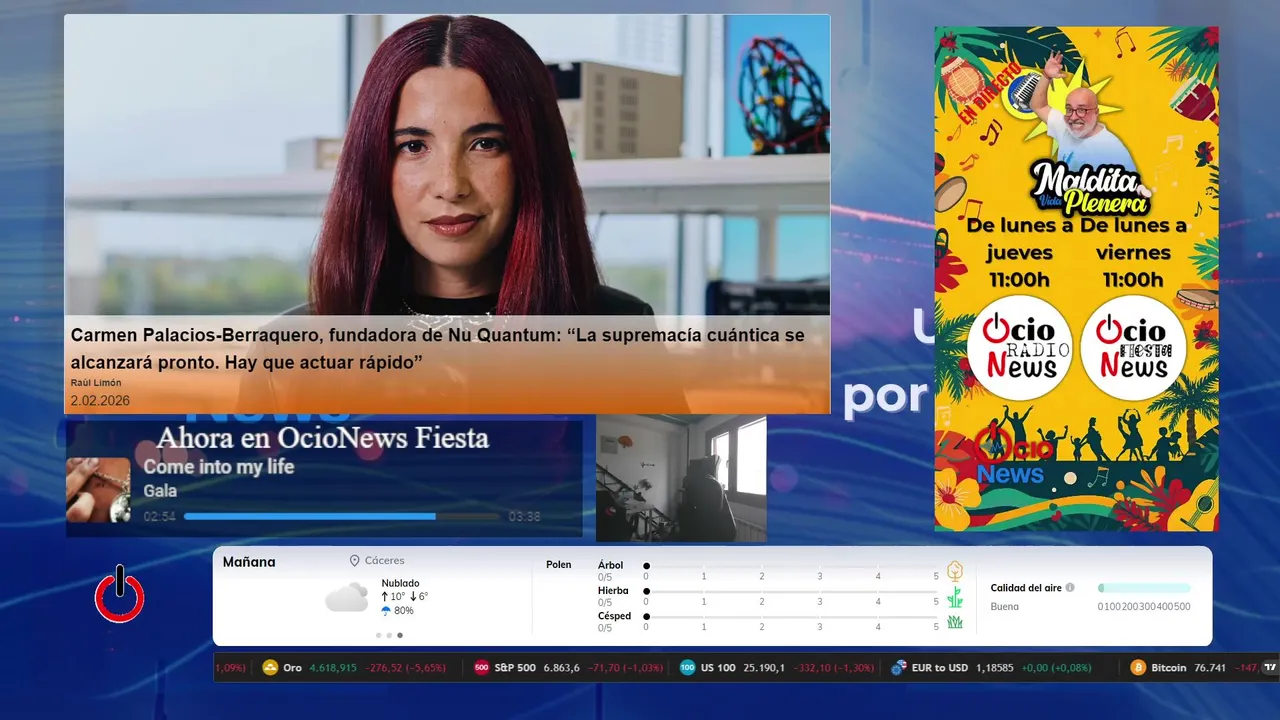The width and height of the screenshot is (1280, 720).
Task: Click the S&P 500 red badge icon
Action: (x=482, y=667)
